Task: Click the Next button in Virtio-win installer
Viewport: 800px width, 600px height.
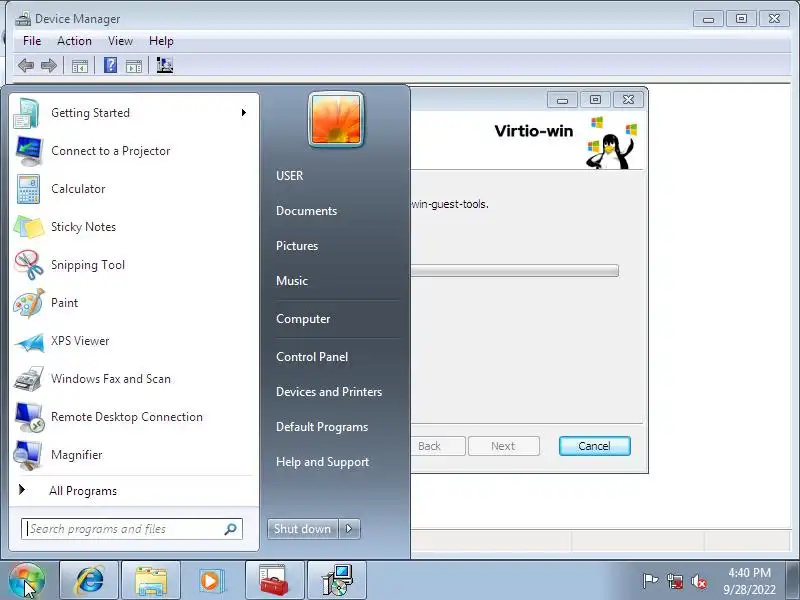Action: tap(504, 446)
